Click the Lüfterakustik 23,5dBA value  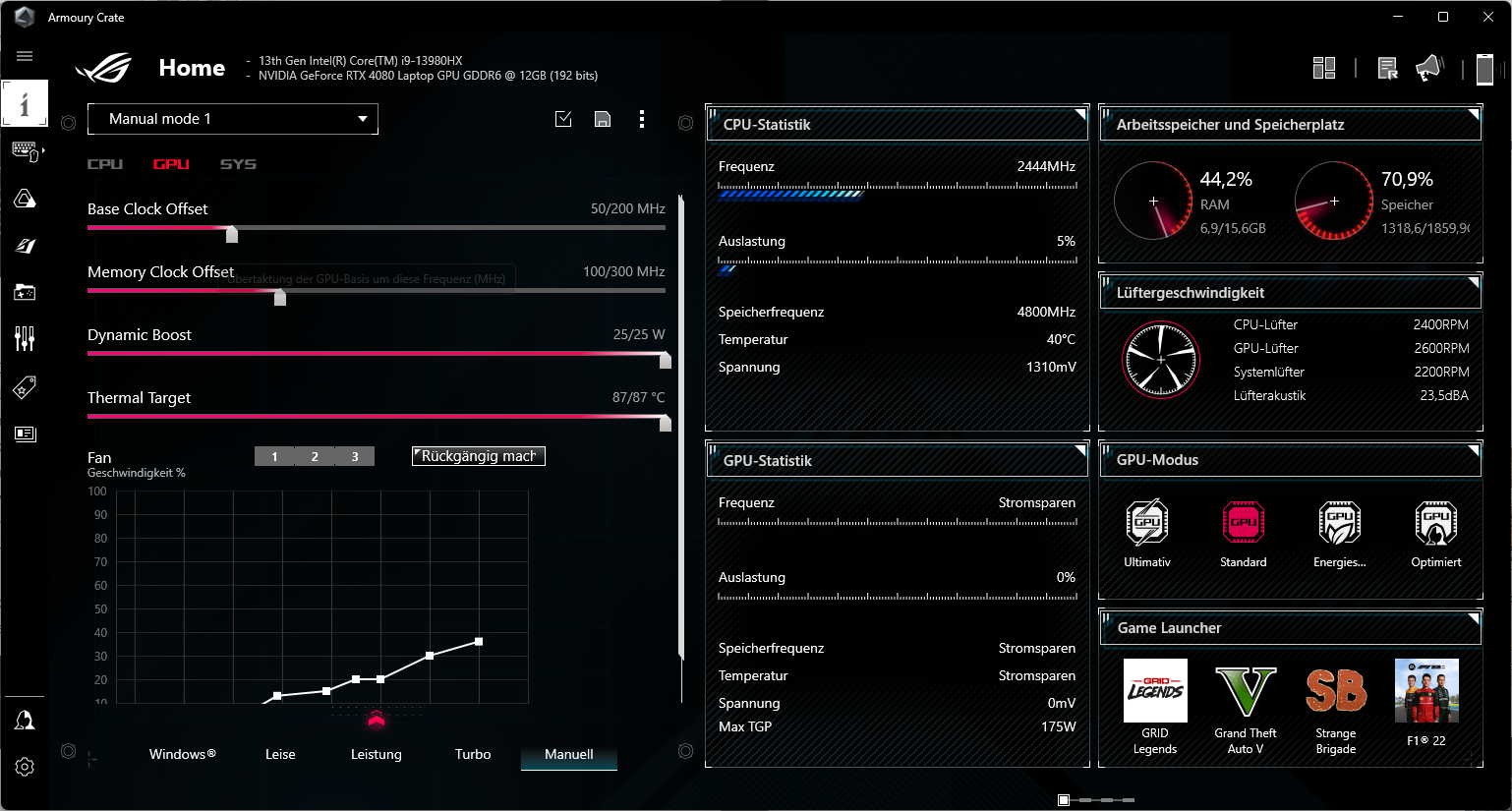[1444, 395]
